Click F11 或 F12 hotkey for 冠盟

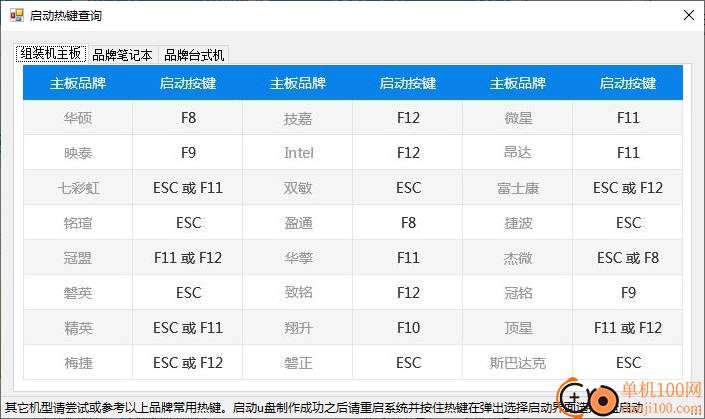click(x=188, y=258)
